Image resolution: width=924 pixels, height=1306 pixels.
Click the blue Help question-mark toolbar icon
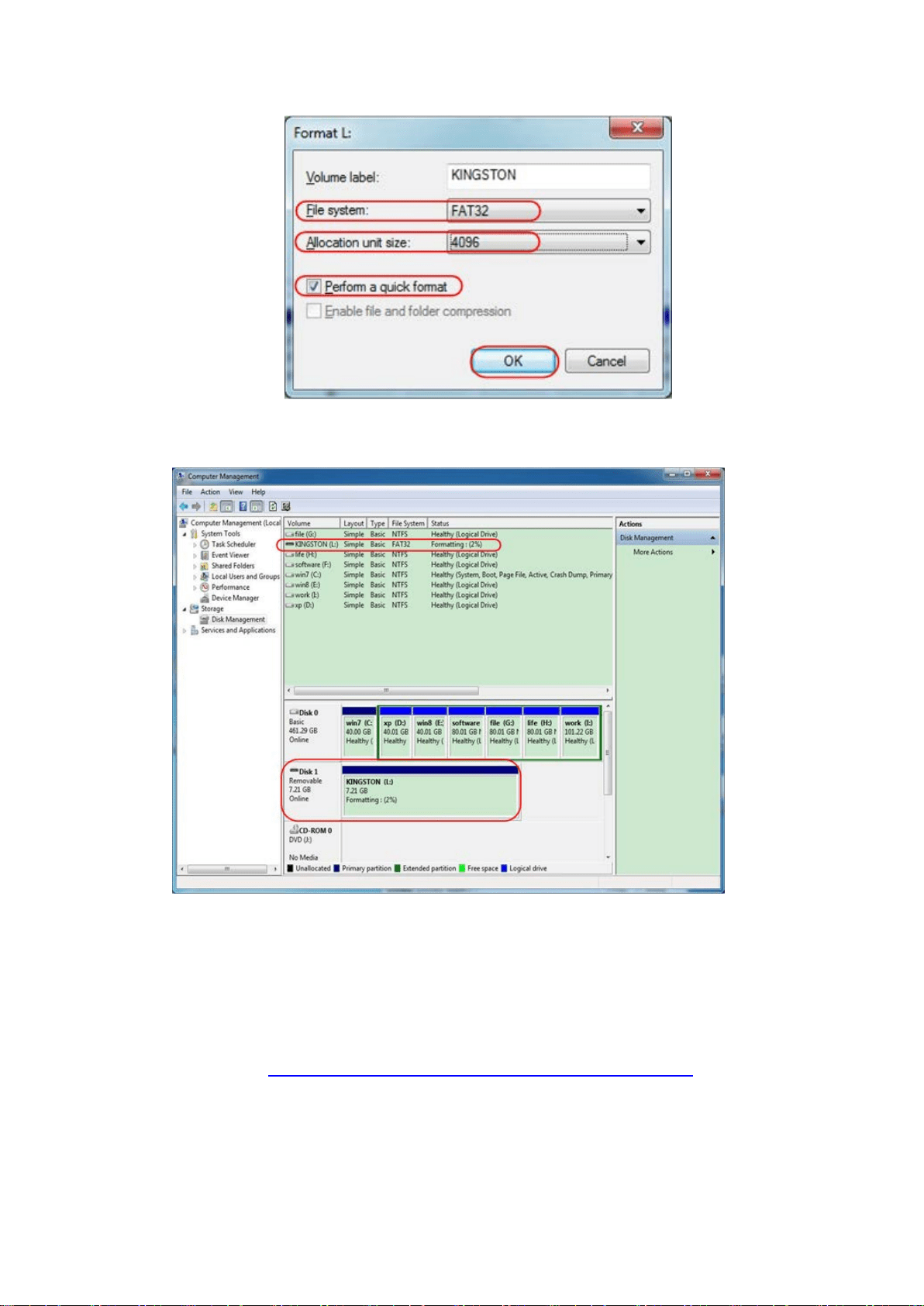(x=243, y=506)
